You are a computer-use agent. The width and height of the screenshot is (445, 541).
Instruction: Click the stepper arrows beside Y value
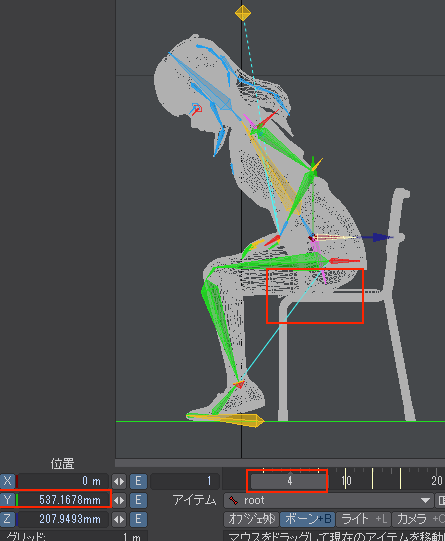tap(119, 500)
